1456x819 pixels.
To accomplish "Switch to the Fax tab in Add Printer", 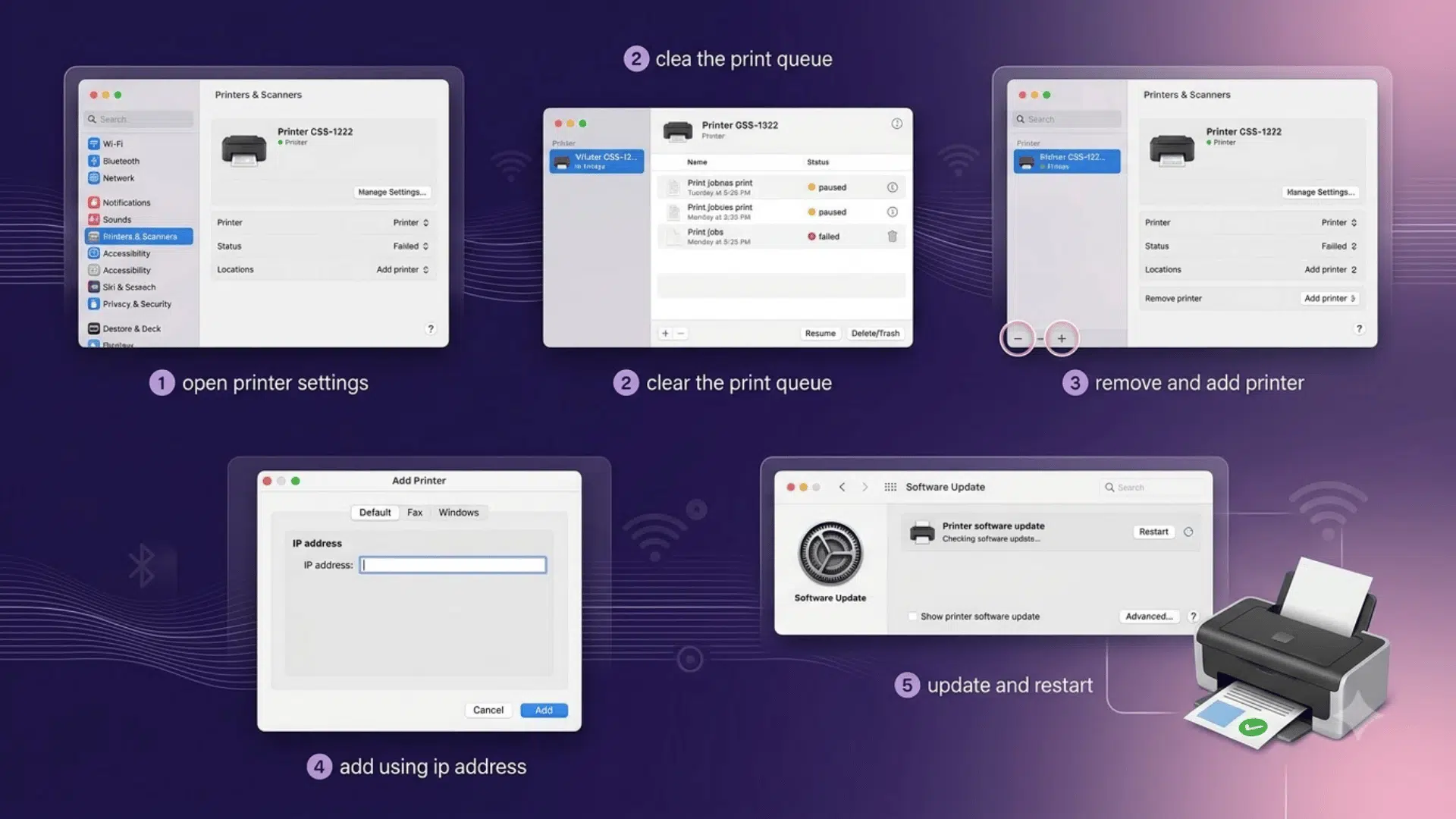I will pyautogui.click(x=415, y=513).
